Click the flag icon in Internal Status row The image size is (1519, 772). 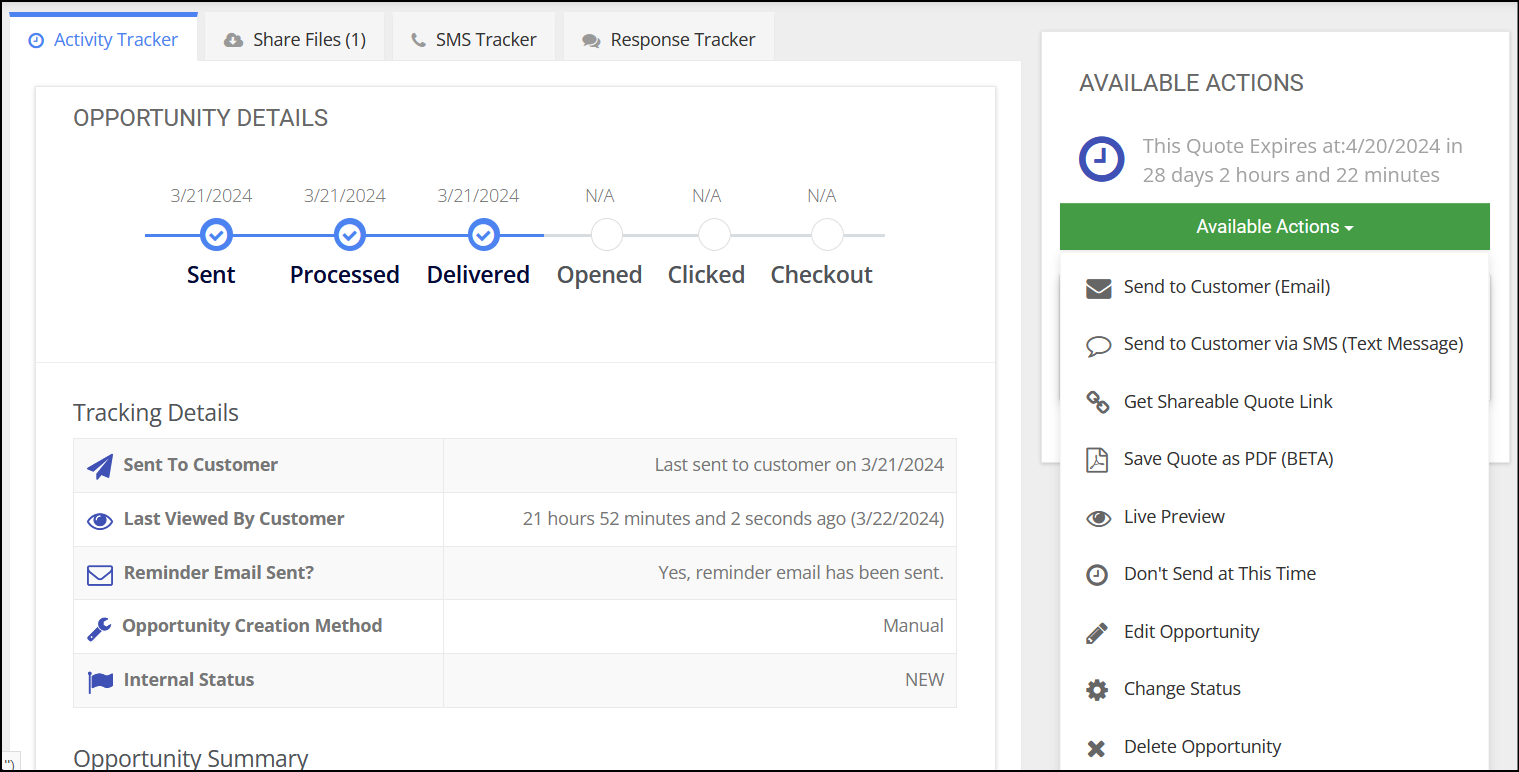pyautogui.click(x=100, y=682)
